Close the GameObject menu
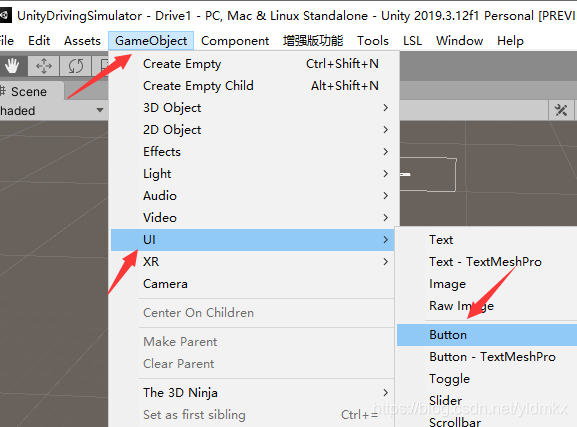 tap(151, 40)
